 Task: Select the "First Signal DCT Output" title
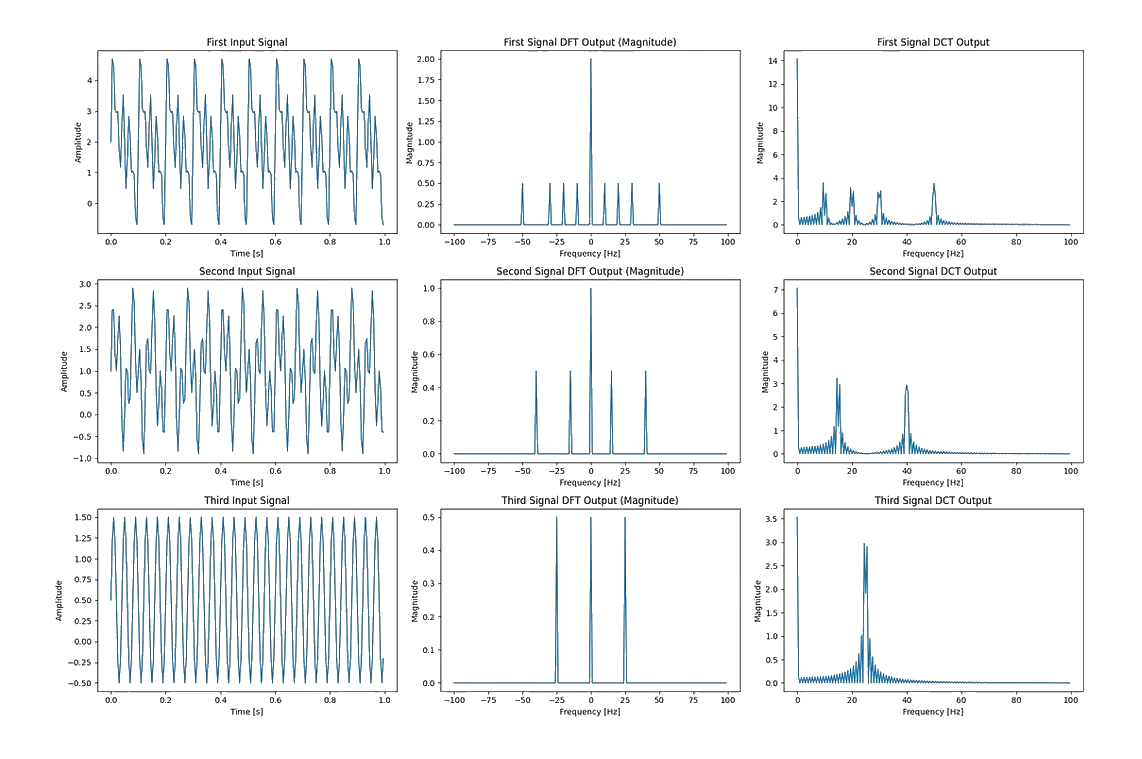[933, 42]
